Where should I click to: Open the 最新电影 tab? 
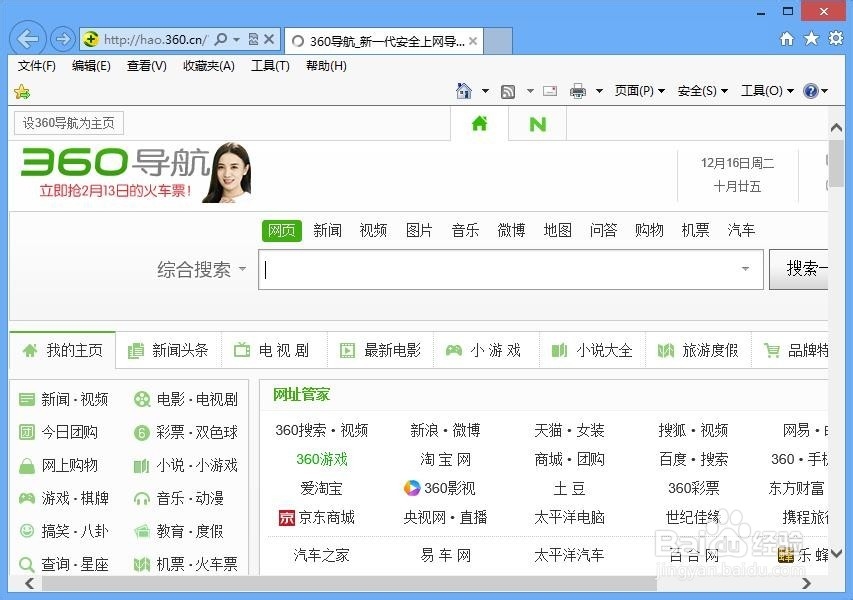tap(380, 350)
